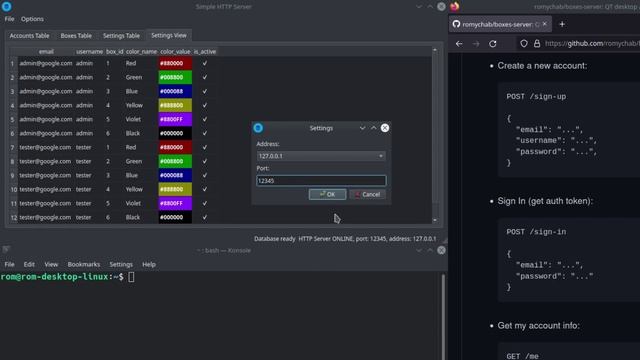Open Konsole View menu
Screen dimensions: 640x360
point(51,264)
